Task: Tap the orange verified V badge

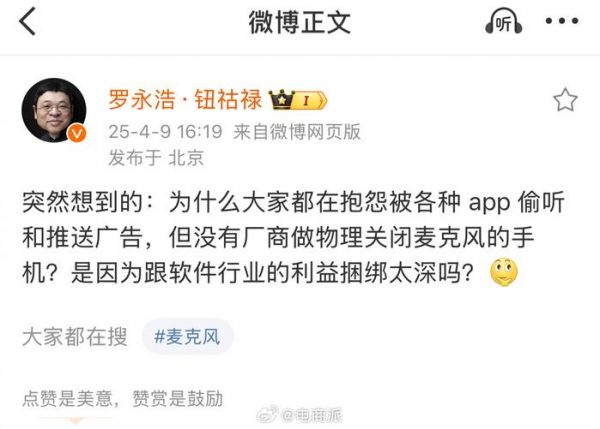Action: click(x=77, y=134)
